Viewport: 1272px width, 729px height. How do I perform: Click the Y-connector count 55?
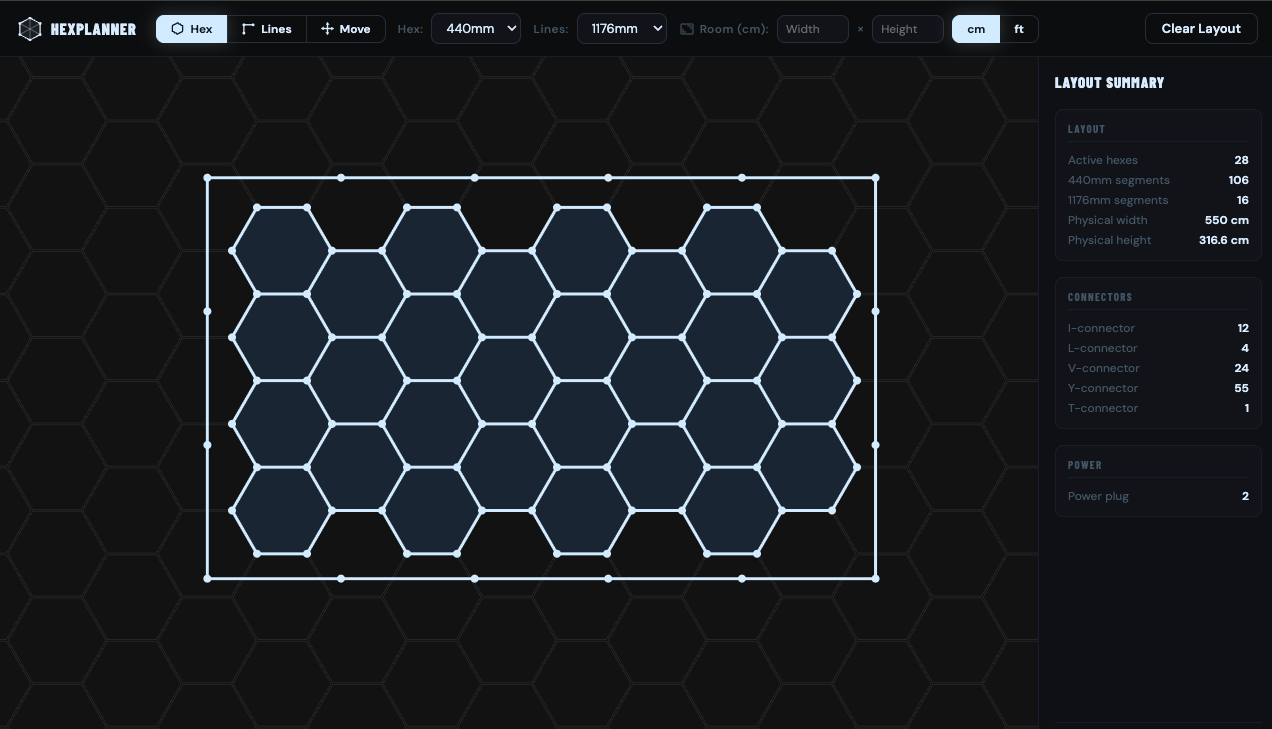[x=1242, y=388]
